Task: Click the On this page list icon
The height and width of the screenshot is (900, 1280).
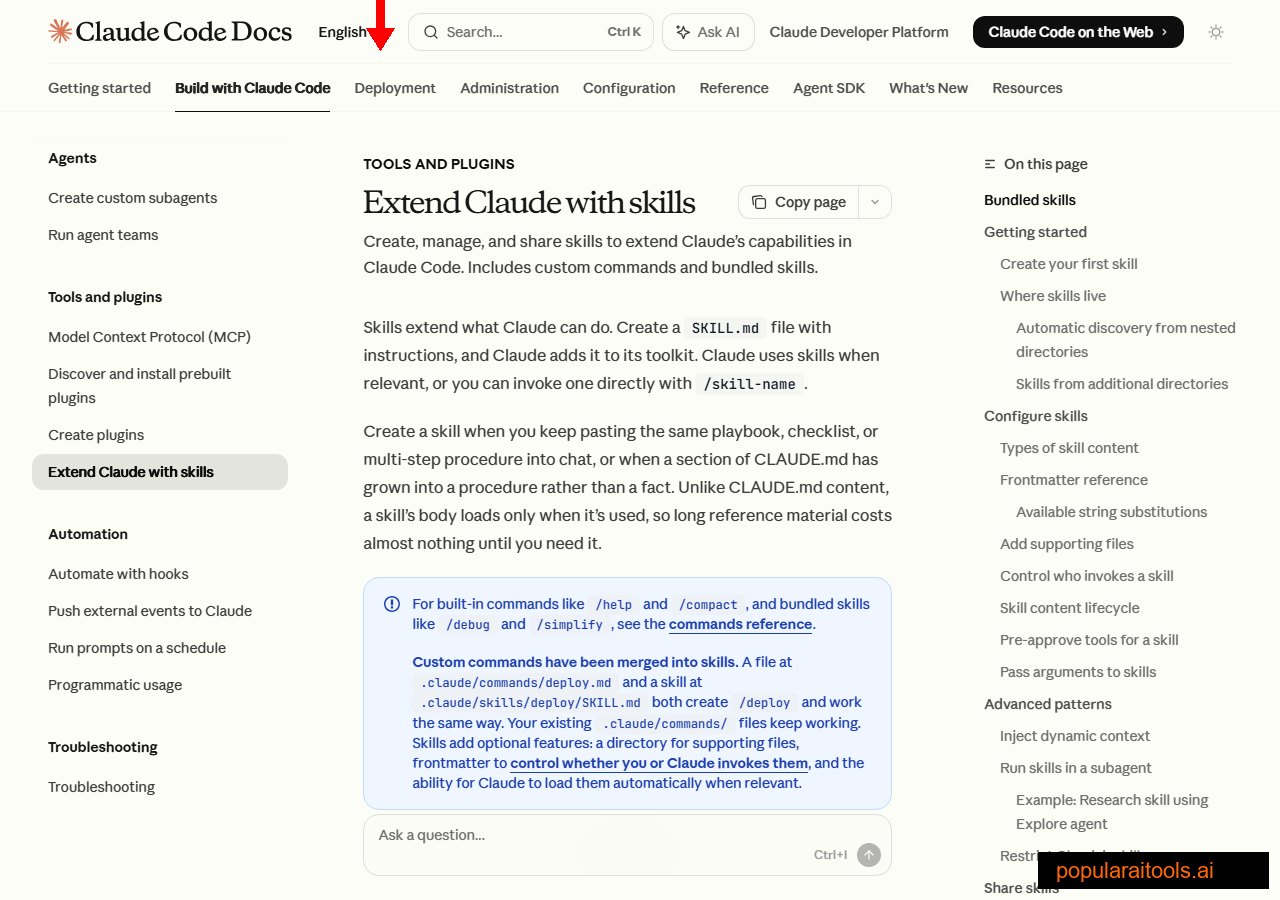Action: (989, 164)
